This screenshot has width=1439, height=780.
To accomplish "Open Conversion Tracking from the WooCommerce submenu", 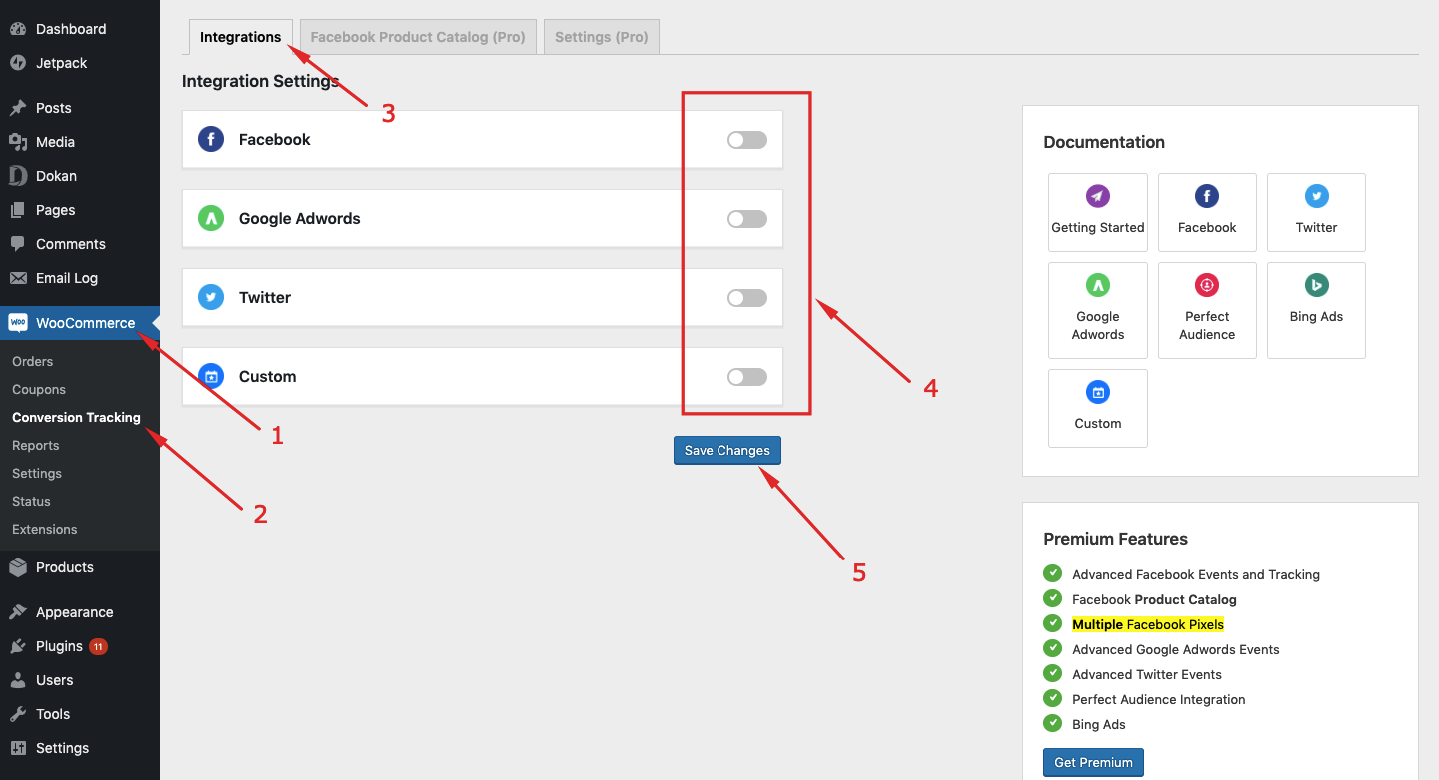I will click(76, 417).
